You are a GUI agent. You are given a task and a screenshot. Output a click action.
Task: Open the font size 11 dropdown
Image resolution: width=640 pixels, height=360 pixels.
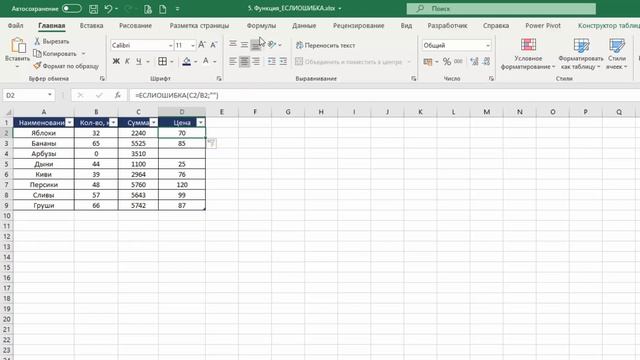tap(193, 45)
